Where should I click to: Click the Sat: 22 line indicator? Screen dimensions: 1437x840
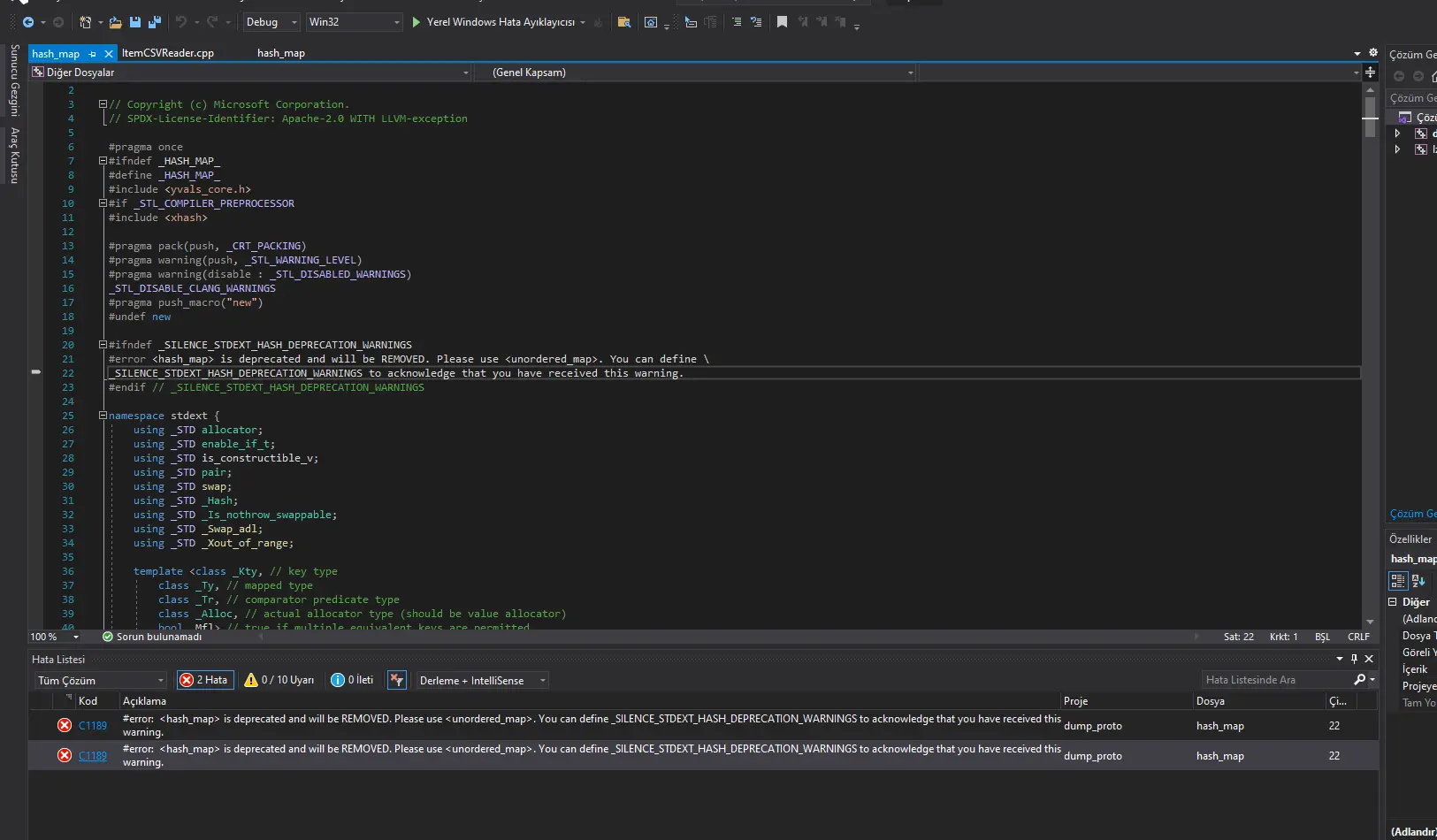1239,637
